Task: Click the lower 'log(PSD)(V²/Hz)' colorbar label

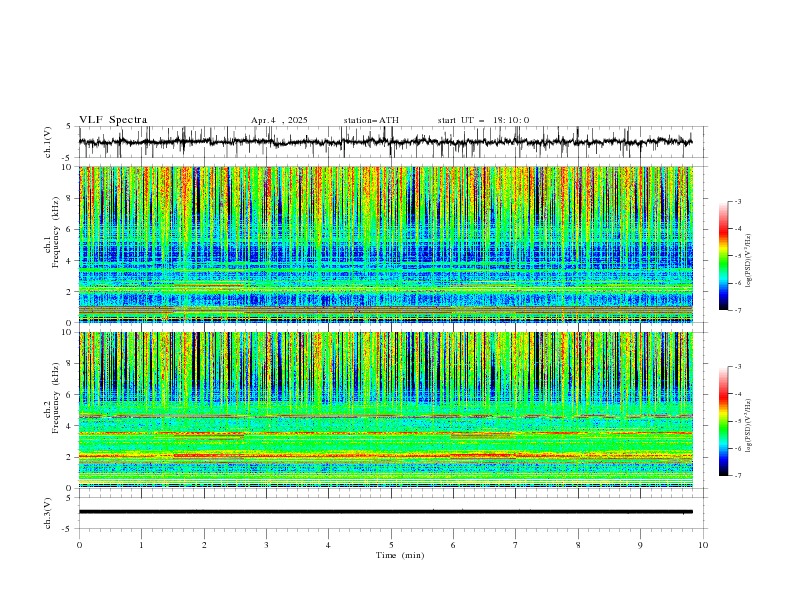Action: coord(748,425)
